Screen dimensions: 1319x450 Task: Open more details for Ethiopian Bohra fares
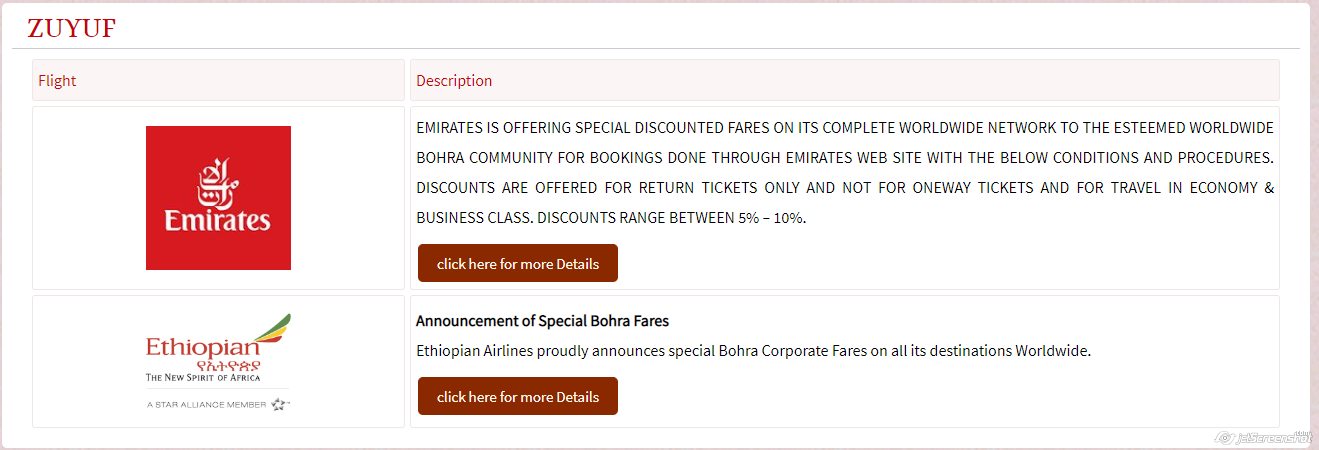(518, 396)
